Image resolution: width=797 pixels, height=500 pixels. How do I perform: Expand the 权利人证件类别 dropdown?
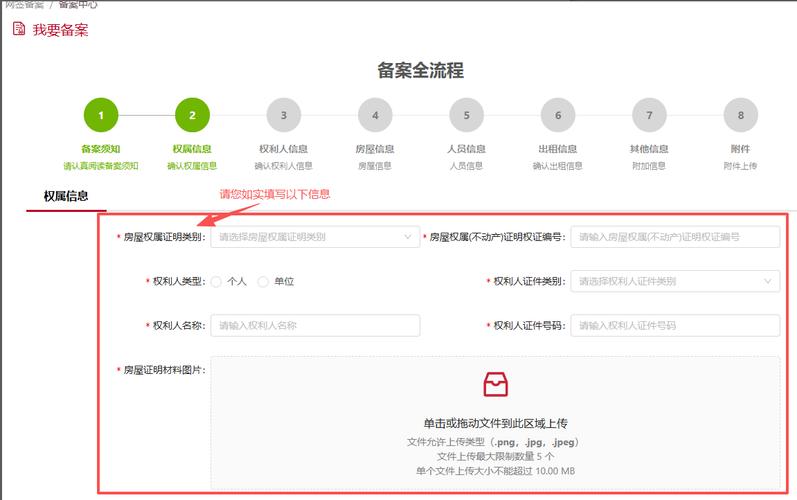[x=675, y=281]
